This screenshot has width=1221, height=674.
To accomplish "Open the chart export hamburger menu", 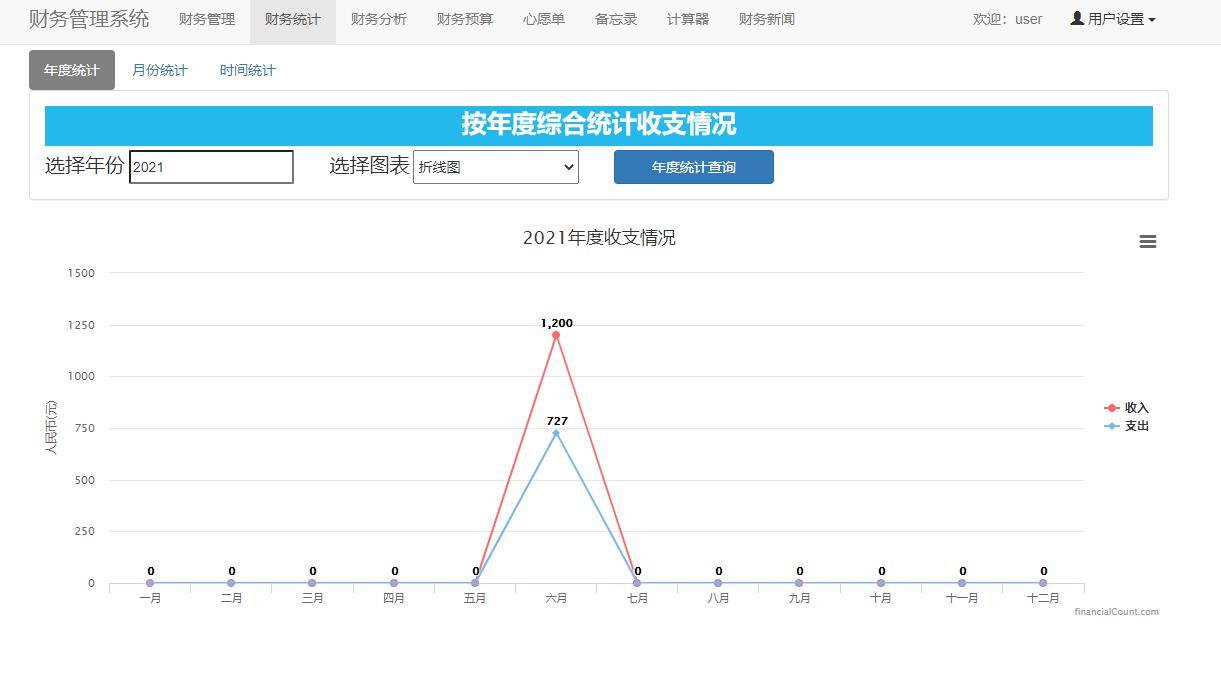I will 1147,241.
